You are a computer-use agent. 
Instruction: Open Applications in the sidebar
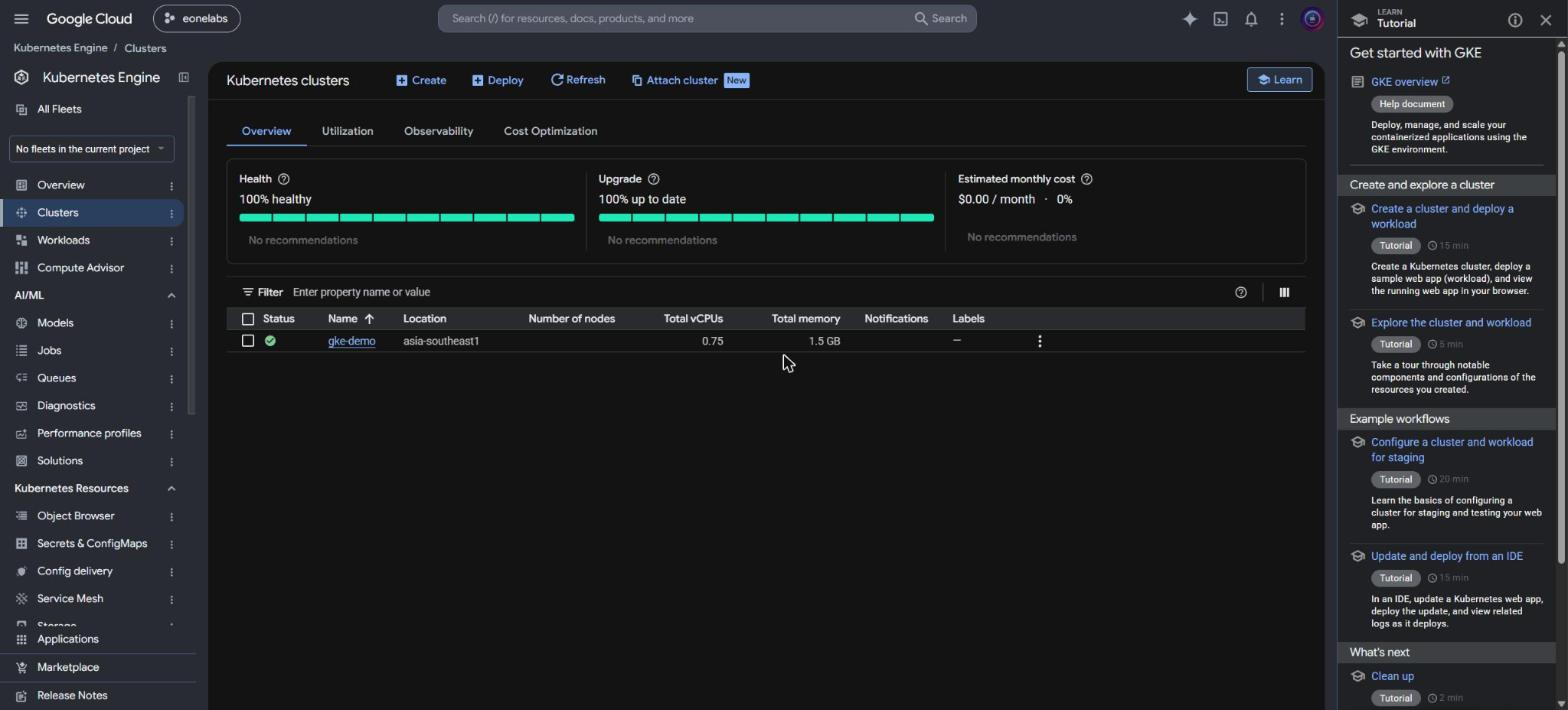[68, 639]
